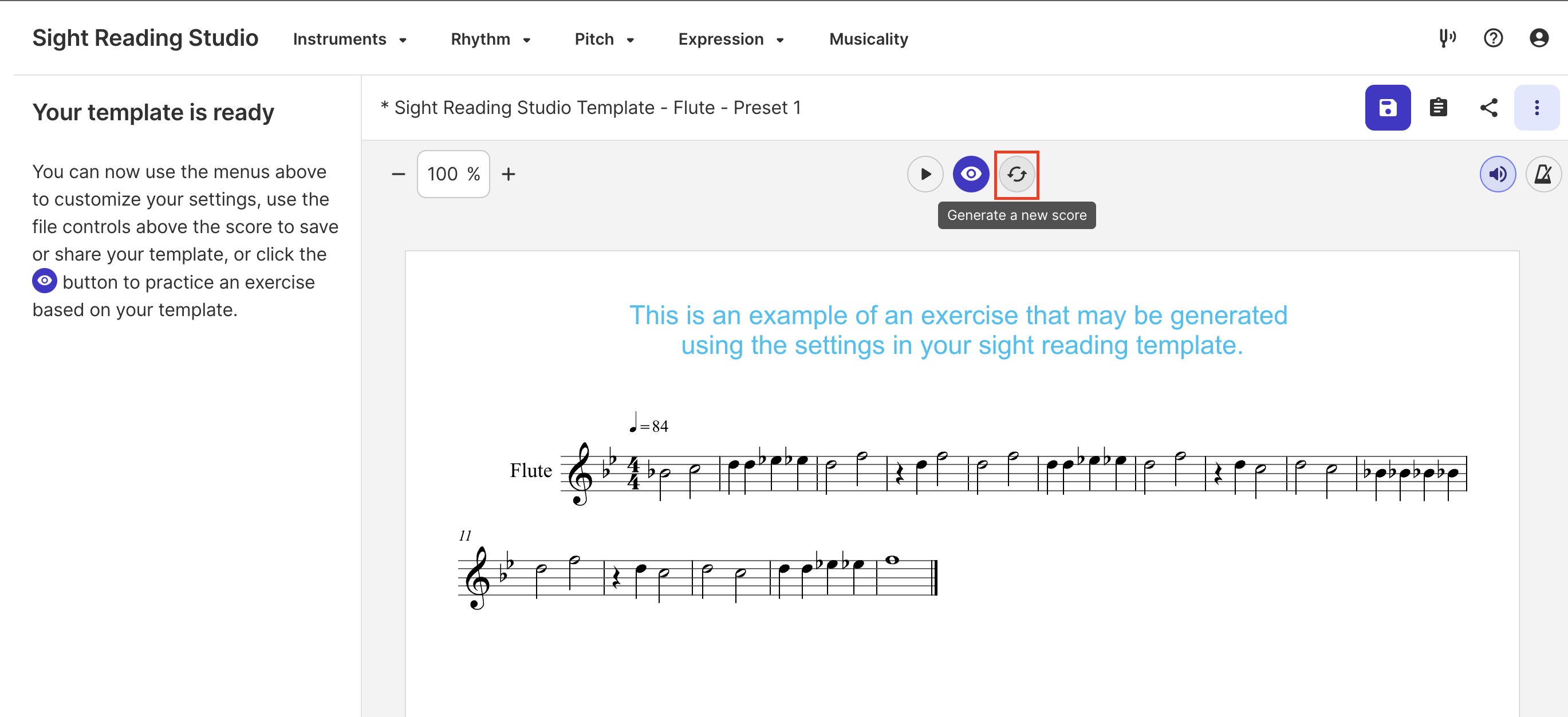Click the Generate a new score button
Screen dimensions: 1568x717
[1018, 173]
